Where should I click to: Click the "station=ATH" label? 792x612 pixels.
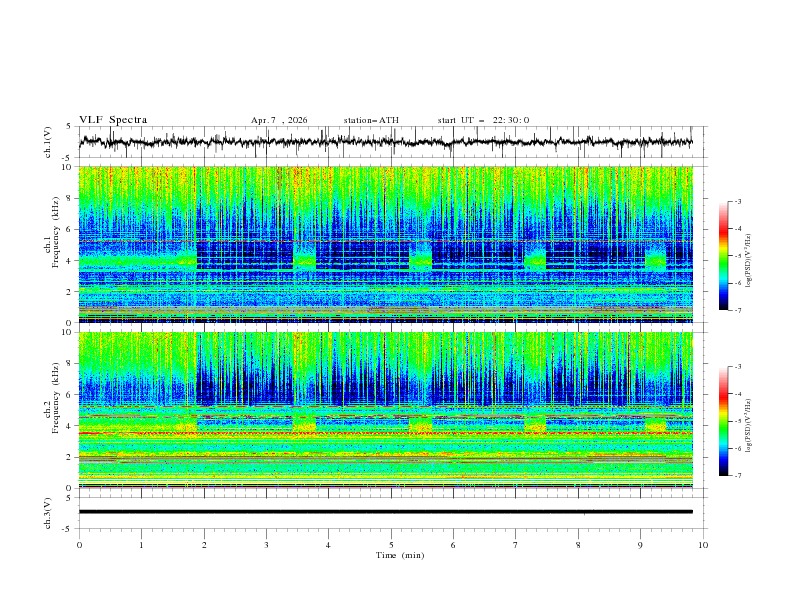tap(371, 120)
